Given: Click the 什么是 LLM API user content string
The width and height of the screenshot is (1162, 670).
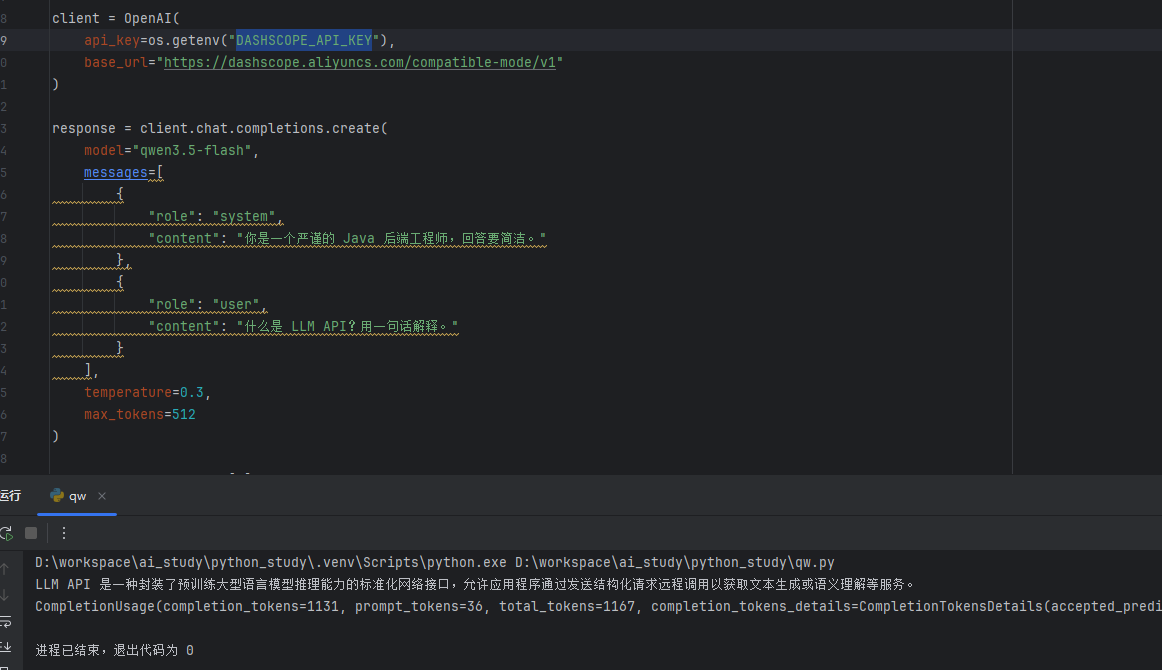Looking at the screenshot, I should [x=348, y=326].
